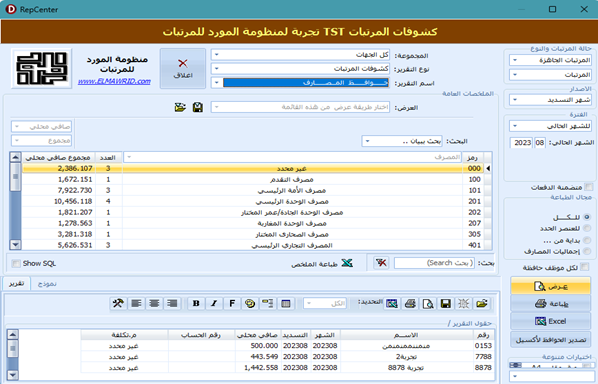Align report text right
The image size is (598, 384).
point(172,303)
